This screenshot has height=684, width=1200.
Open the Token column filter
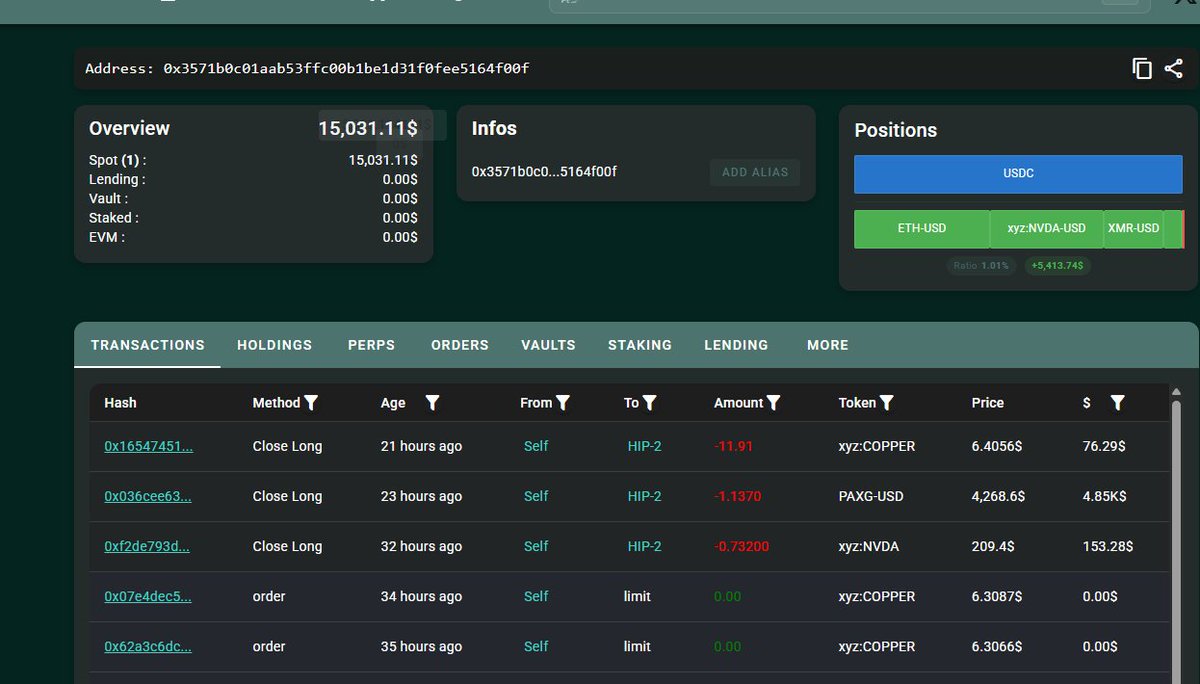(x=887, y=402)
